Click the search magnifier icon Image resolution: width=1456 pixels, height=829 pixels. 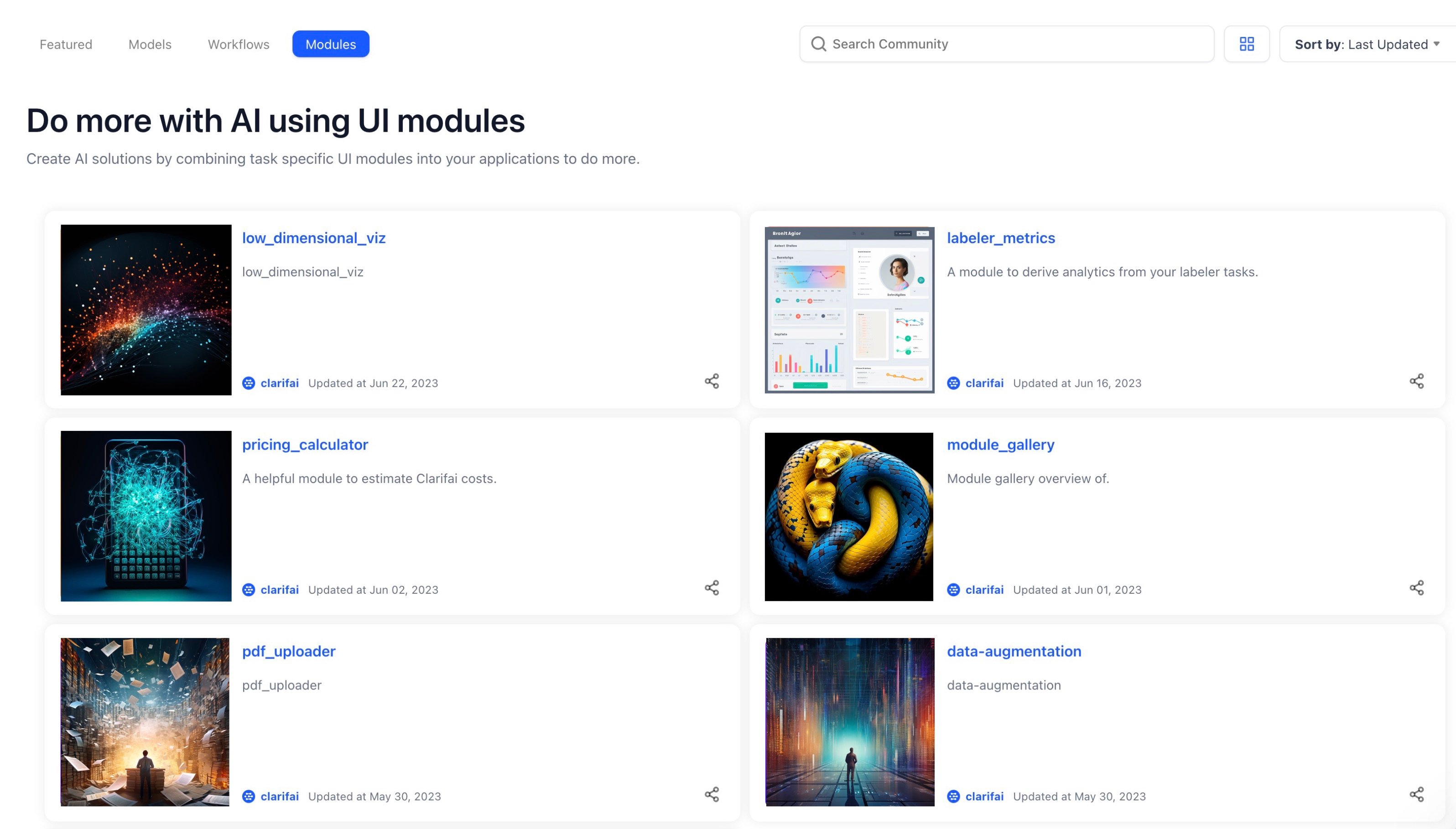point(818,44)
